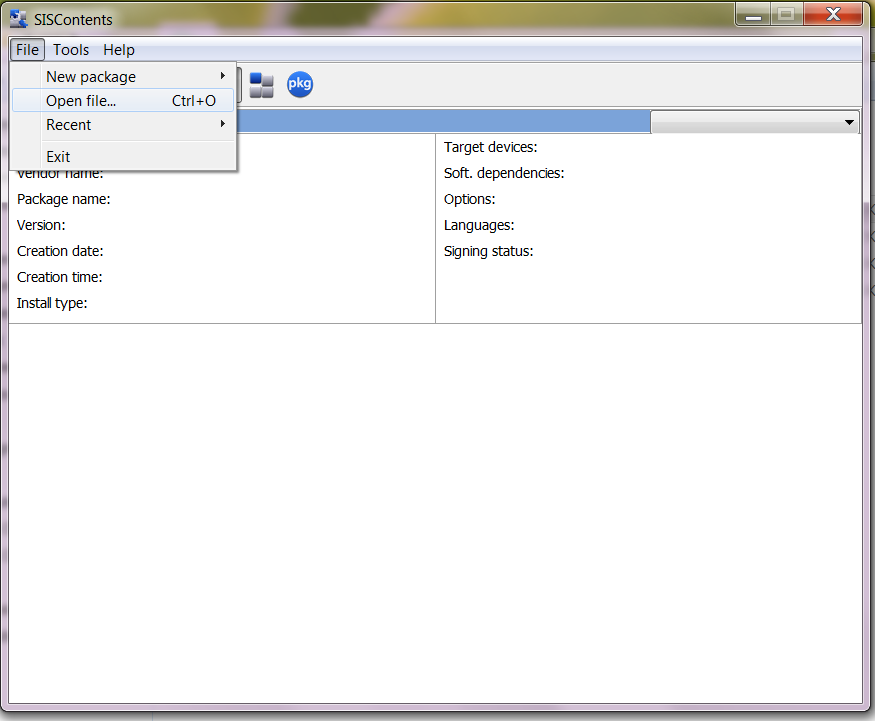Click the Package name label
Screen dimensions: 875x721
click(64, 199)
